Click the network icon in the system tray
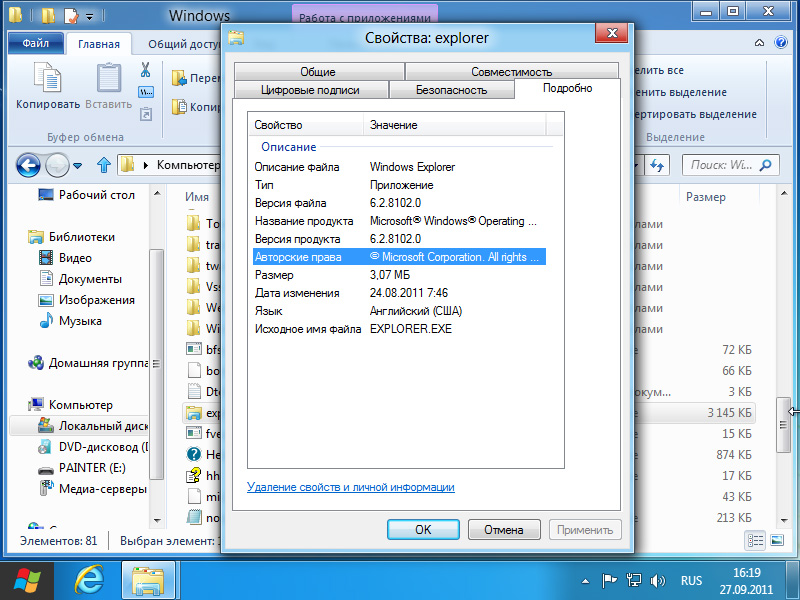800x600 pixels. tap(634, 581)
